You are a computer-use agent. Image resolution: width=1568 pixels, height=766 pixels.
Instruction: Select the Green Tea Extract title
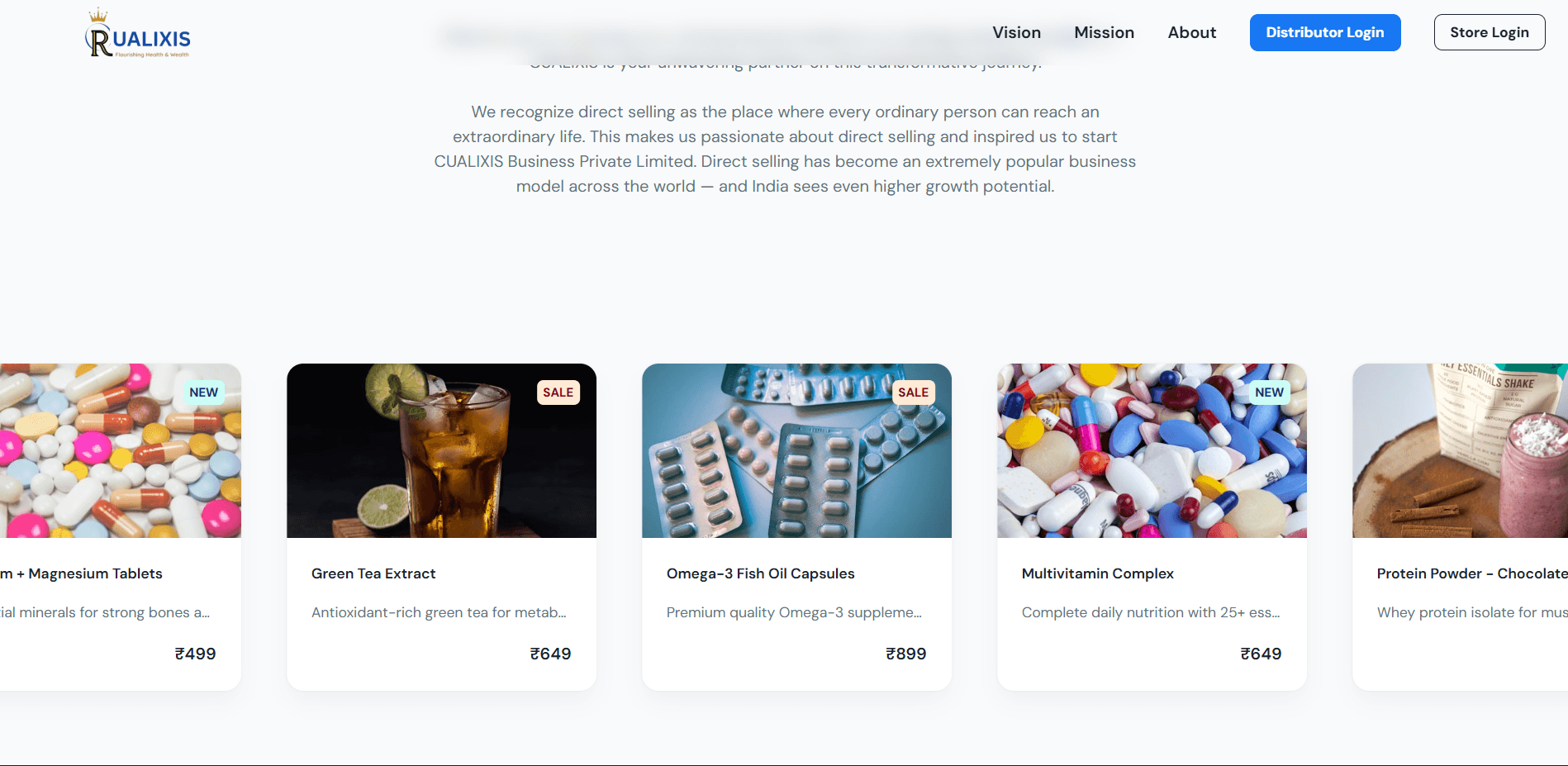pos(373,573)
